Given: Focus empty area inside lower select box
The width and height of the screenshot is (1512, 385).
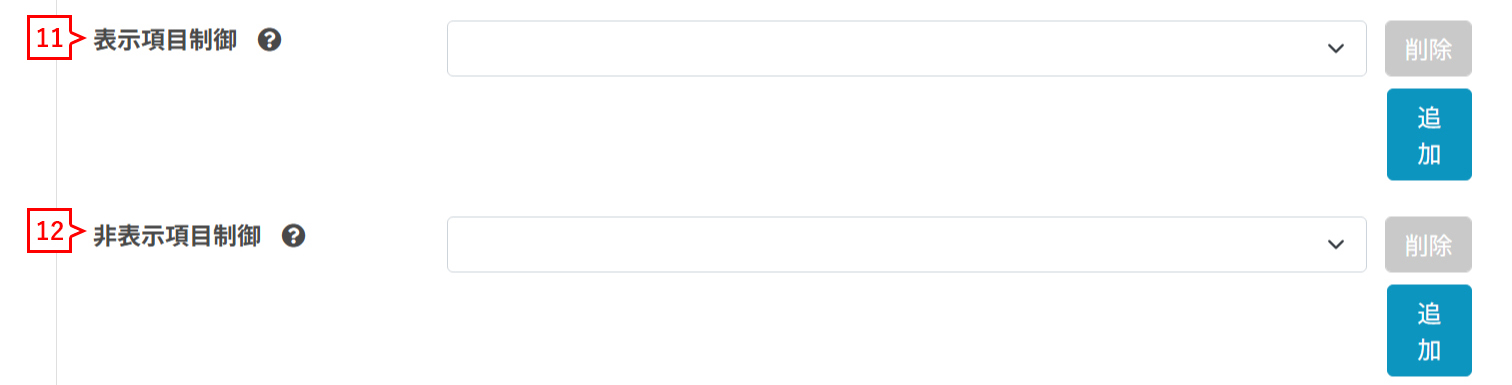Looking at the screenshot, I should [x=880, y=244].
